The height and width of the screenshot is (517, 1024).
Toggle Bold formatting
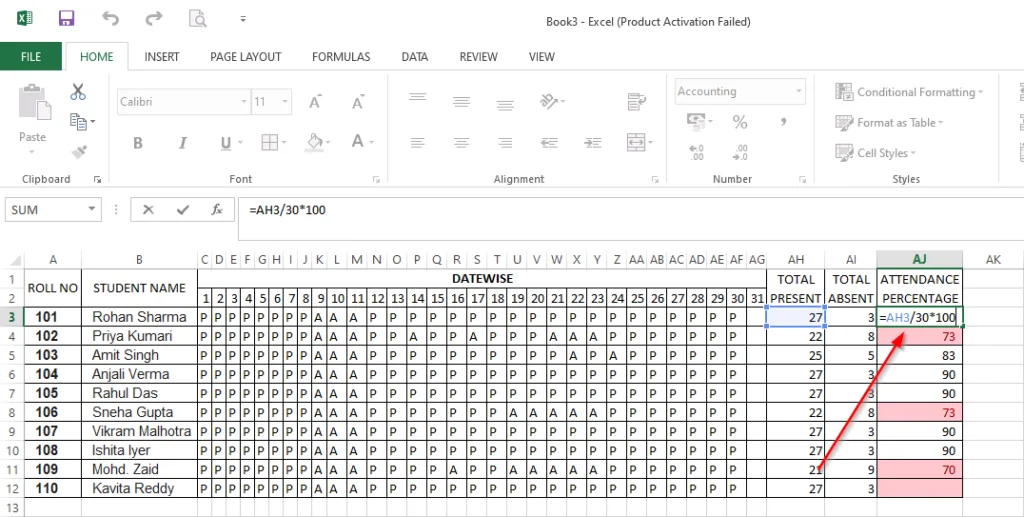(138, 143)
